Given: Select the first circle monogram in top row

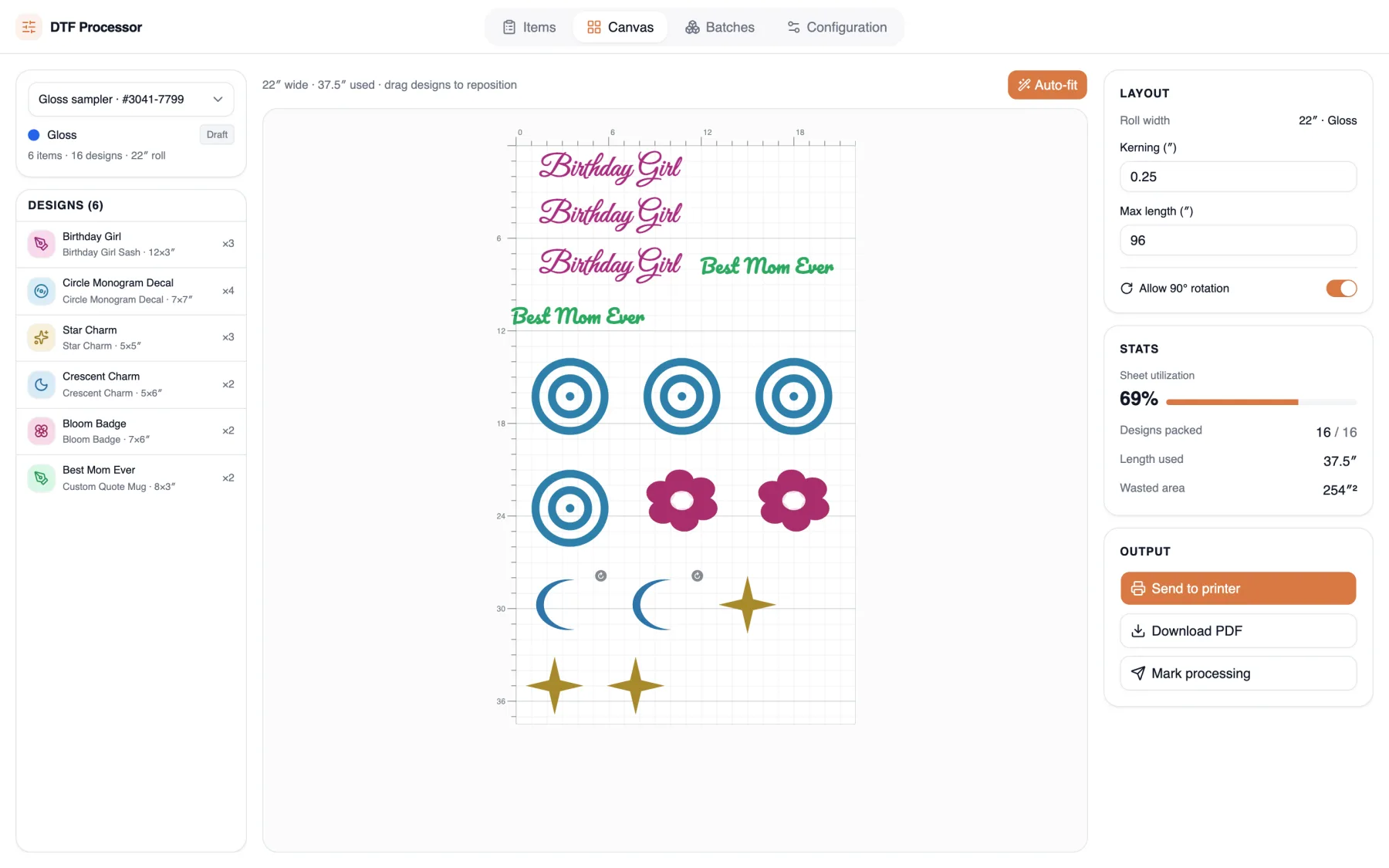Looking at the screenshot, I should [569, 397].
